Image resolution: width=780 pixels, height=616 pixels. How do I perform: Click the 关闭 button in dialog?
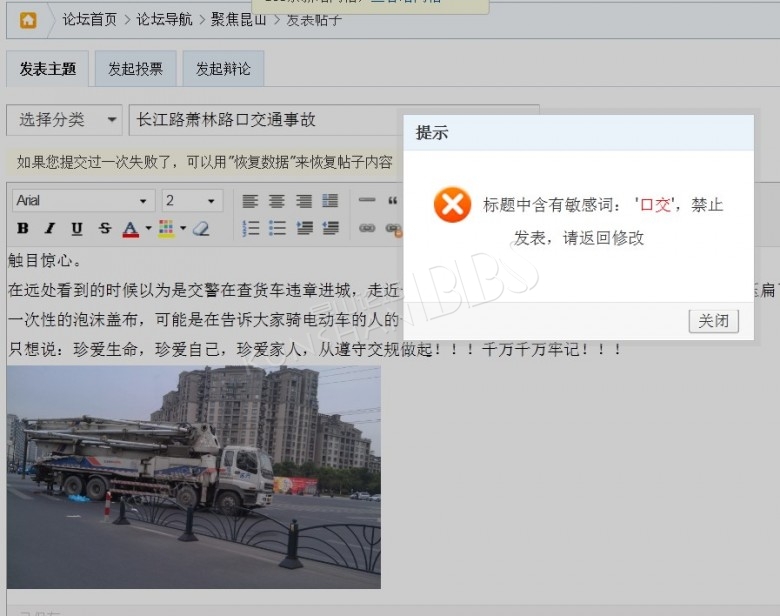click(x=713, y=321)
